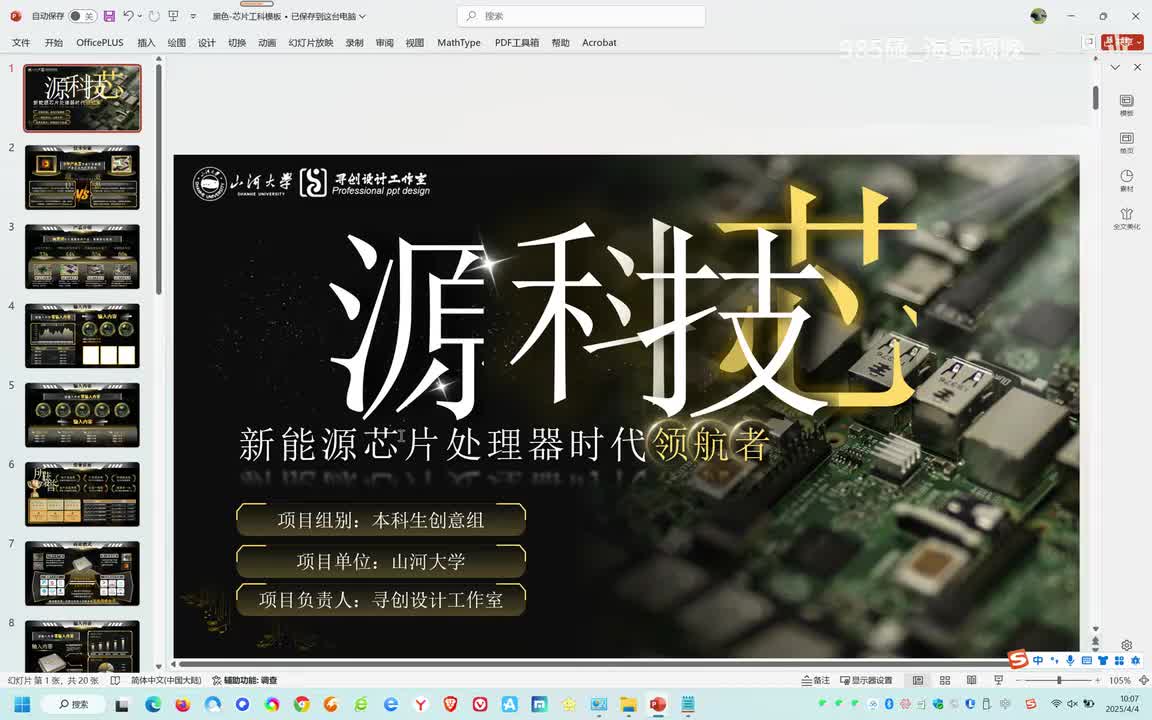This screenshot has width=1152, height=720.
Task: Open the Undo history dropdown arrow
Action: pyautogui.click(x=140, y=16)
